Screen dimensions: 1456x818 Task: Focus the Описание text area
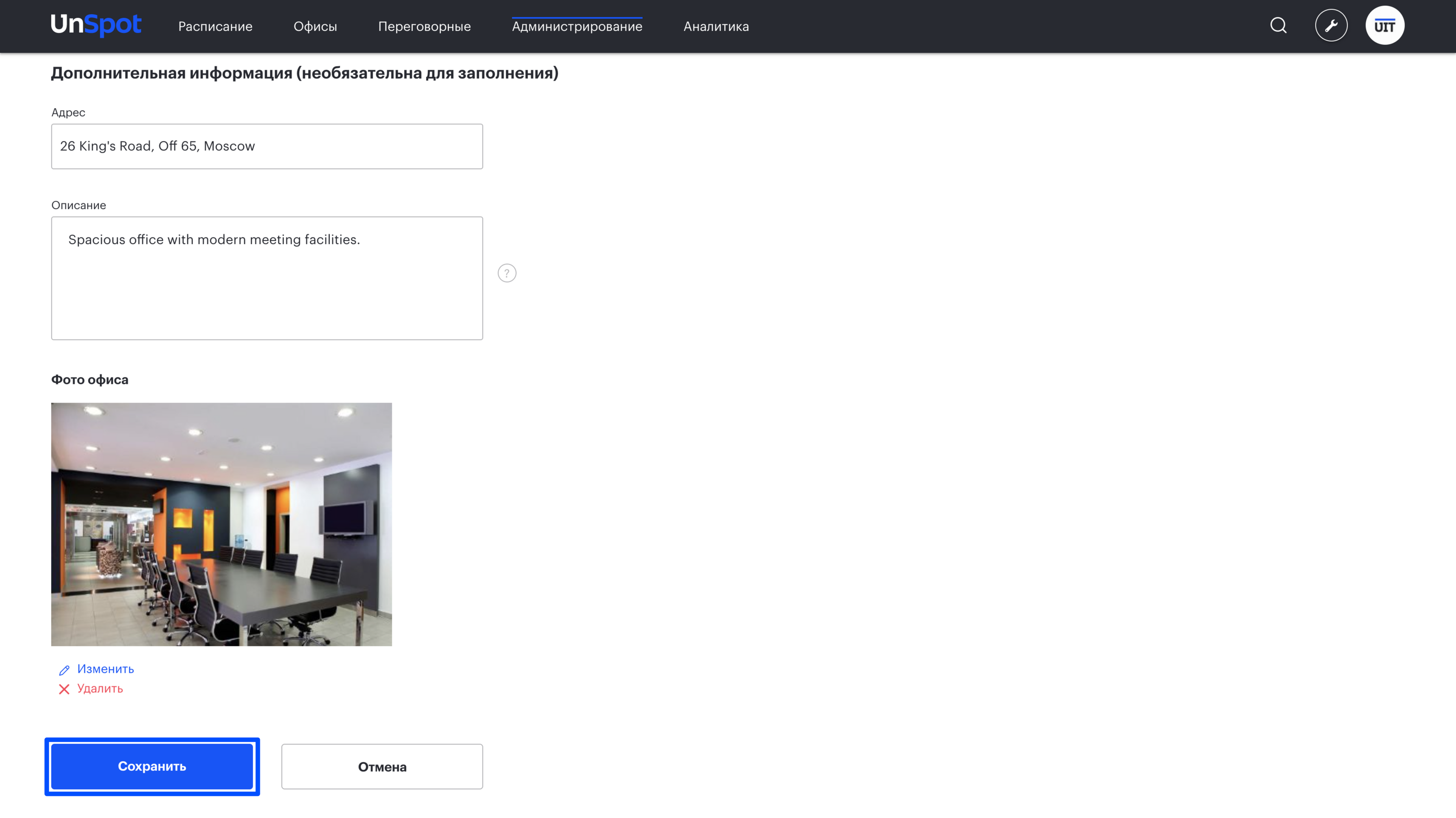pos(267,279)
